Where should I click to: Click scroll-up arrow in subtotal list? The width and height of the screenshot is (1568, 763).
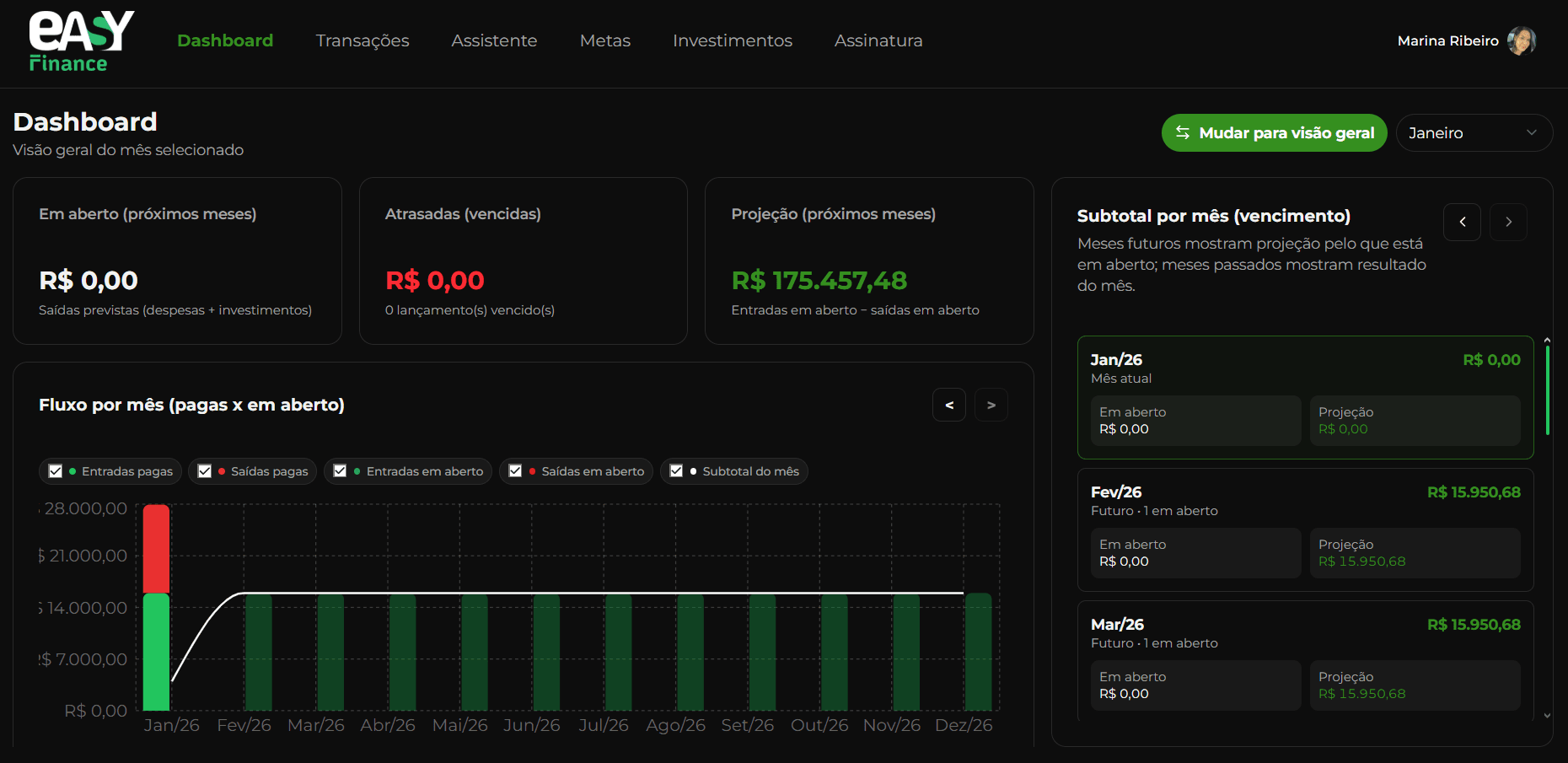(1547, 341)
